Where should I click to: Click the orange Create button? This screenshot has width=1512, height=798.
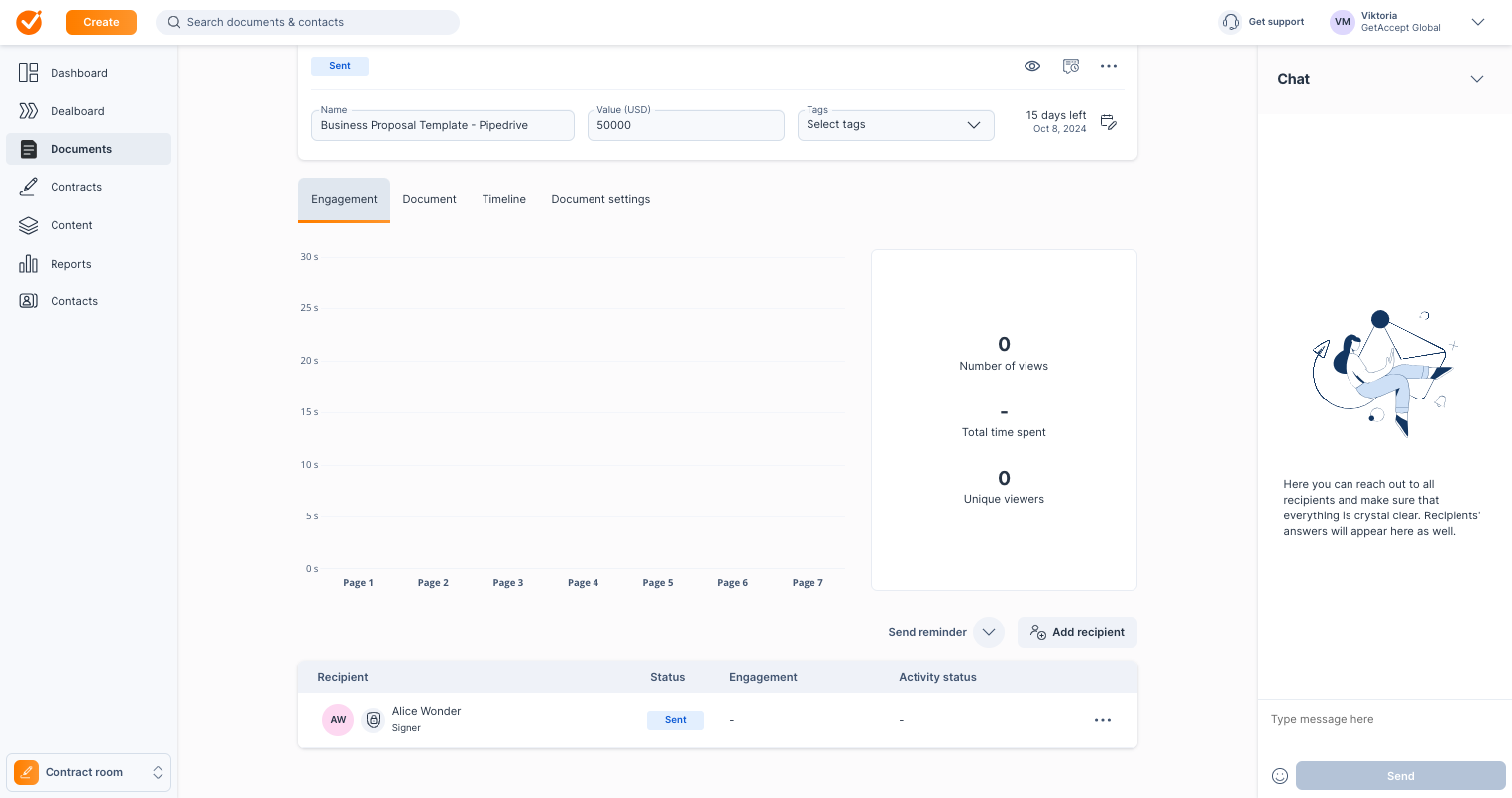coord(101,22)
